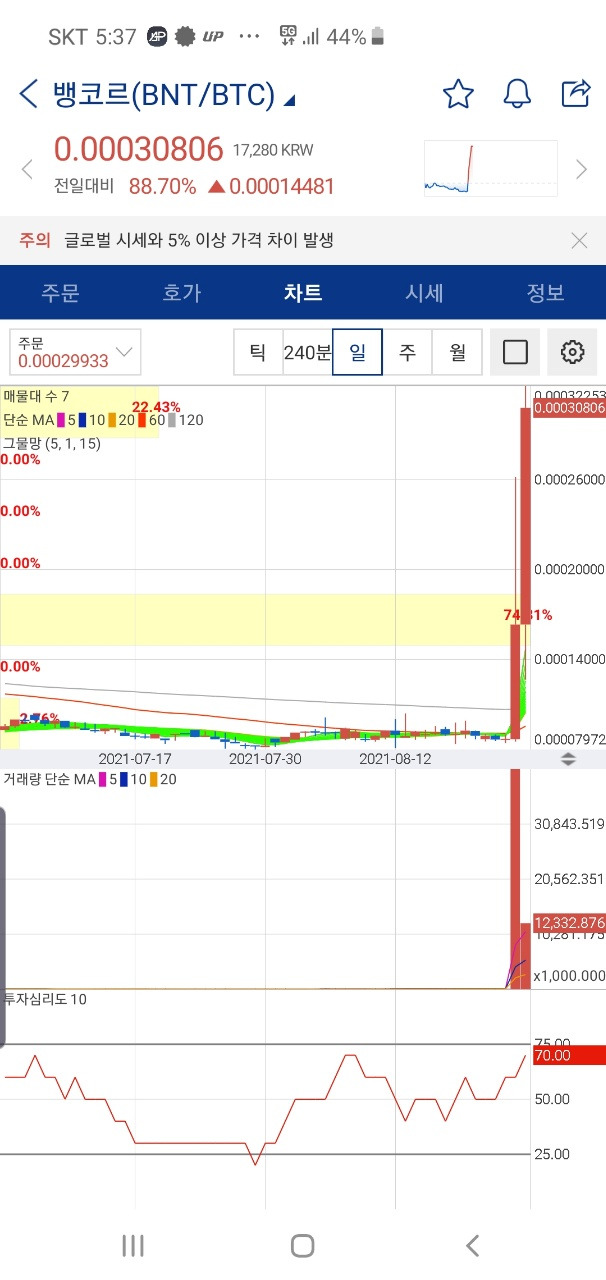Open the mini price chart thumbnail
This screenshot has width=606, height=1280.
click(490, 168)
